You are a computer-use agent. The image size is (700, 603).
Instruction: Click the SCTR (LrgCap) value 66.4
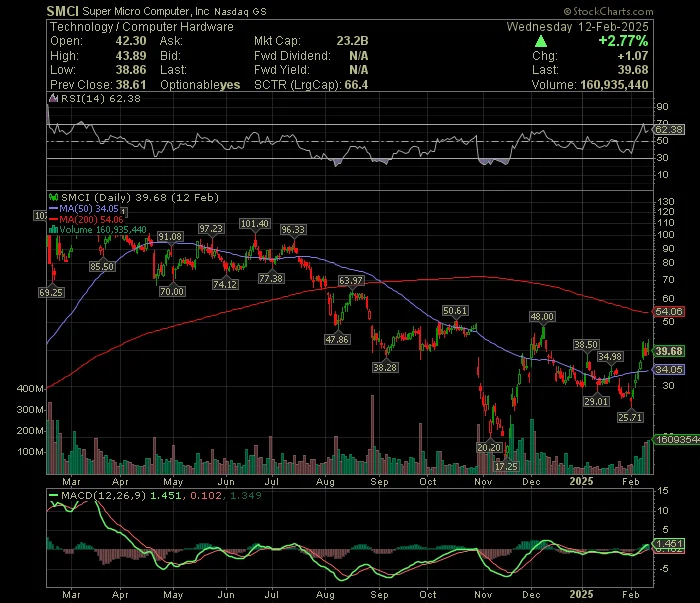356,85
